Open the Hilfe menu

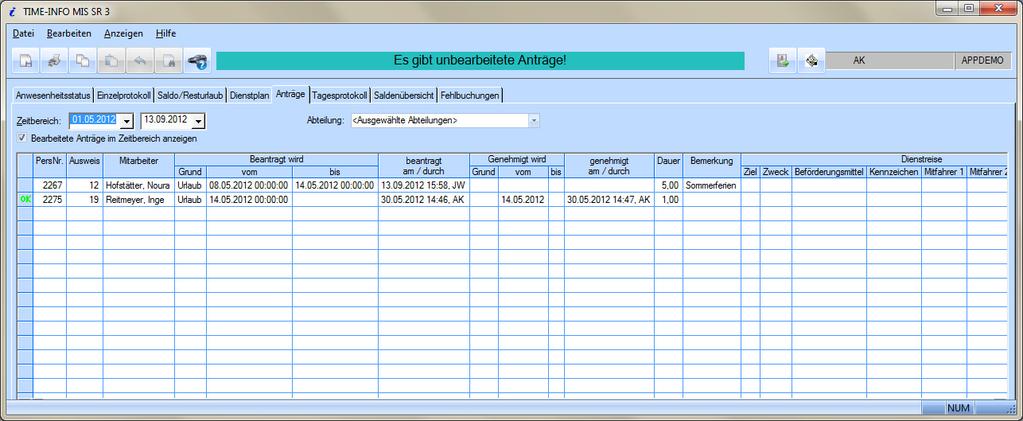[166, 33]
